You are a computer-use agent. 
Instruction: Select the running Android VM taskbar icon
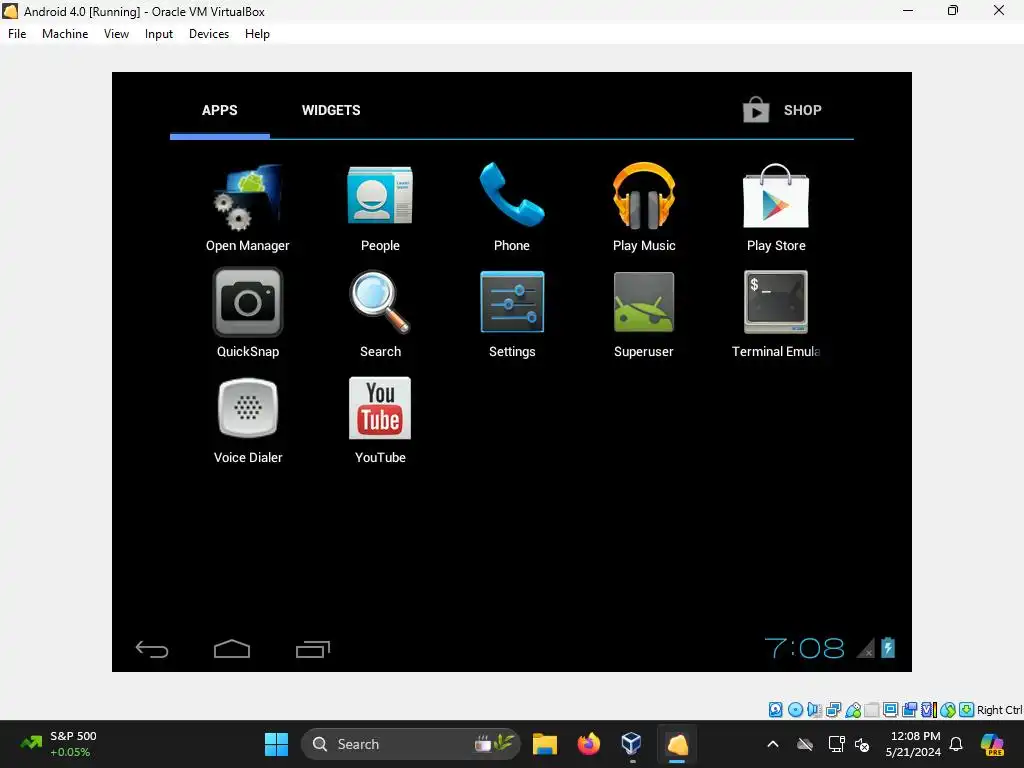pos(677,744)
